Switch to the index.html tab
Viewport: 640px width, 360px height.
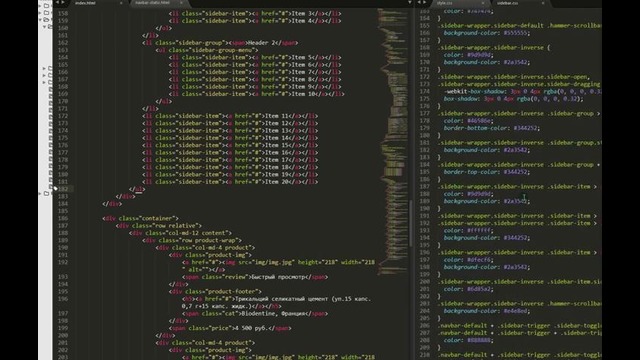pos(85,3)
